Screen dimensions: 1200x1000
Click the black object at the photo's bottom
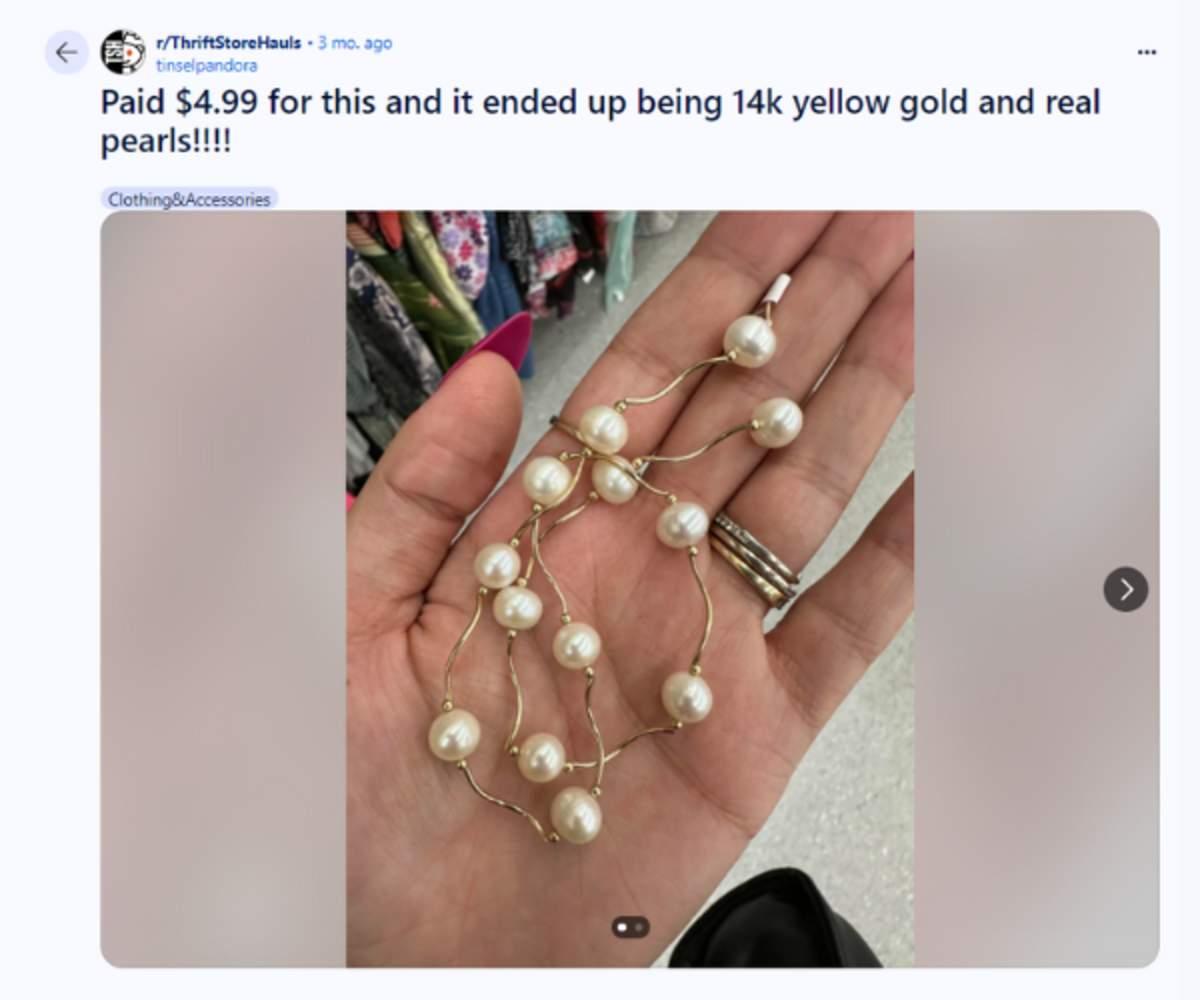point(775,920)
